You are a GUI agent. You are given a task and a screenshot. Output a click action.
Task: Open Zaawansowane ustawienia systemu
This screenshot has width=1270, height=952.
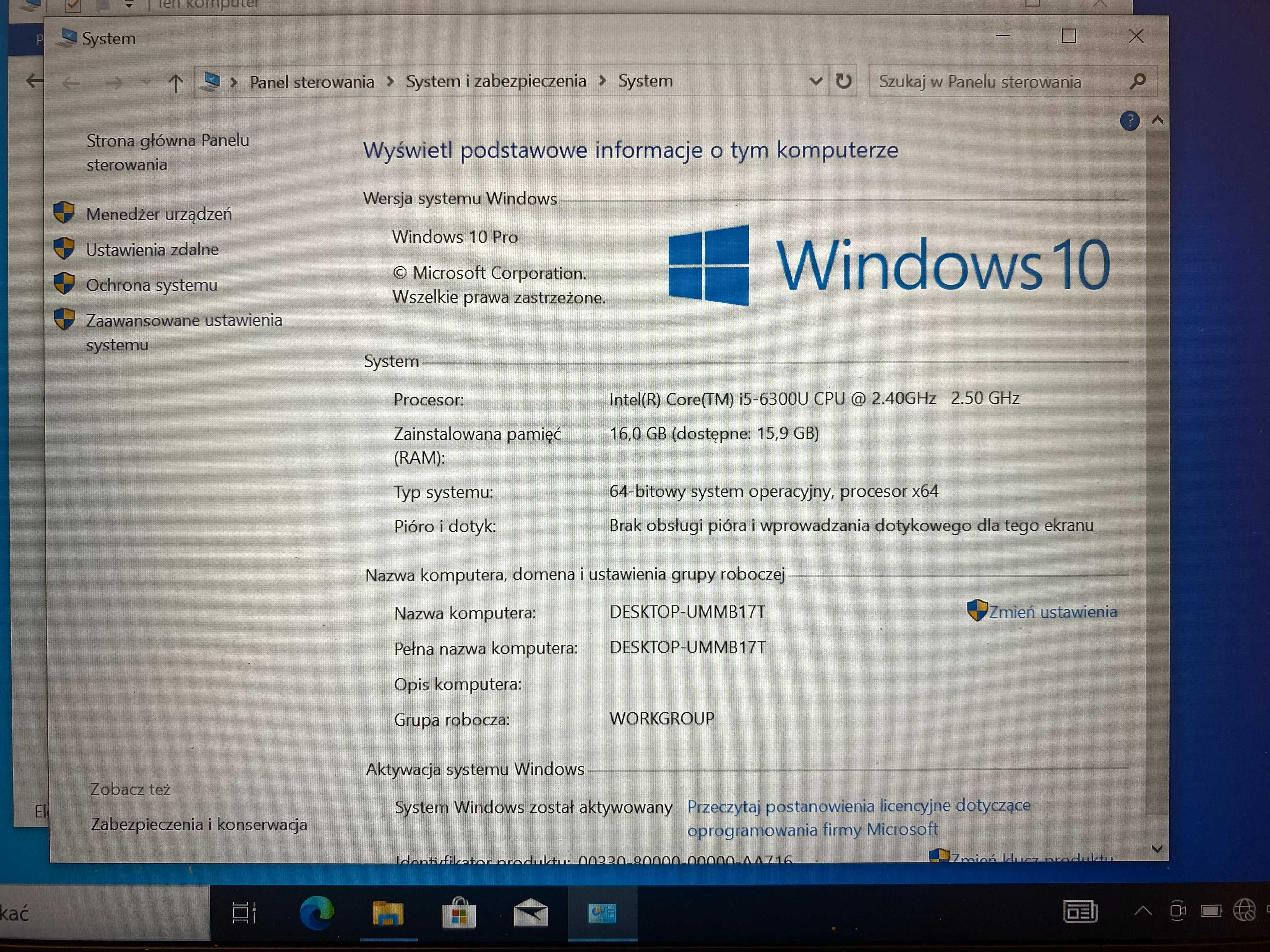[x=184, y=332]
